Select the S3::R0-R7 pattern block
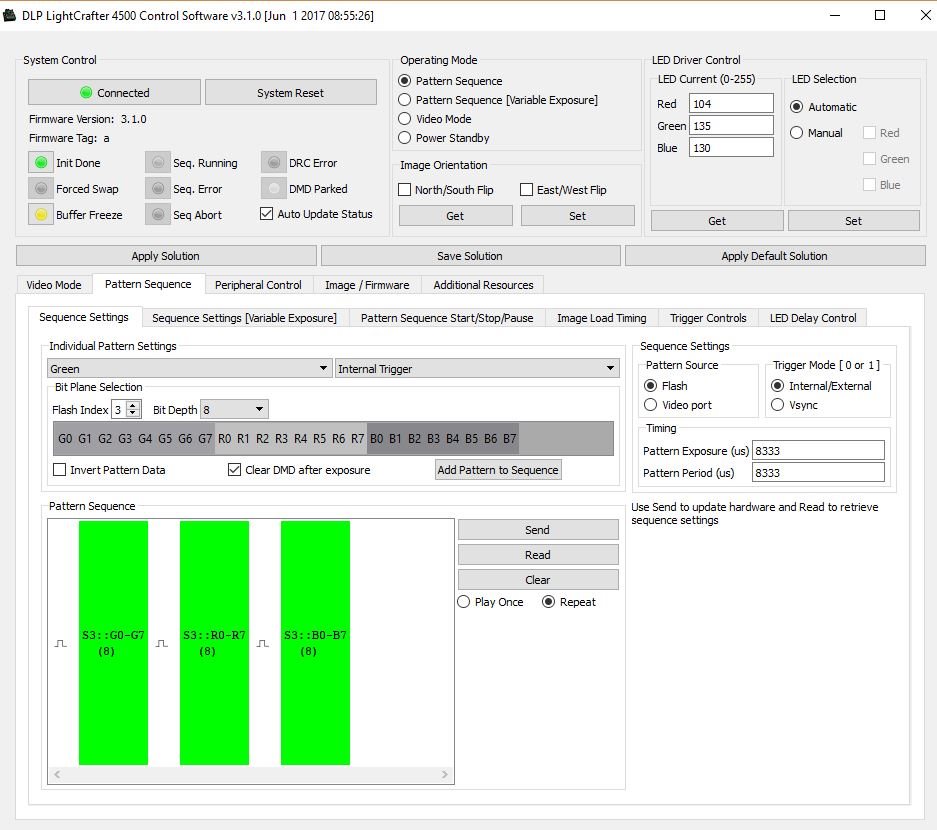 coord(214,643)
